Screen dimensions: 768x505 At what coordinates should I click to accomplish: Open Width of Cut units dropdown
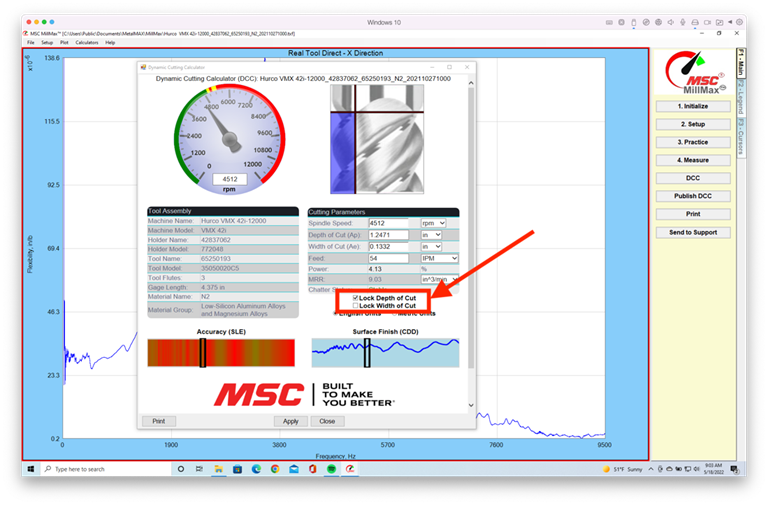tap(431, 247)
